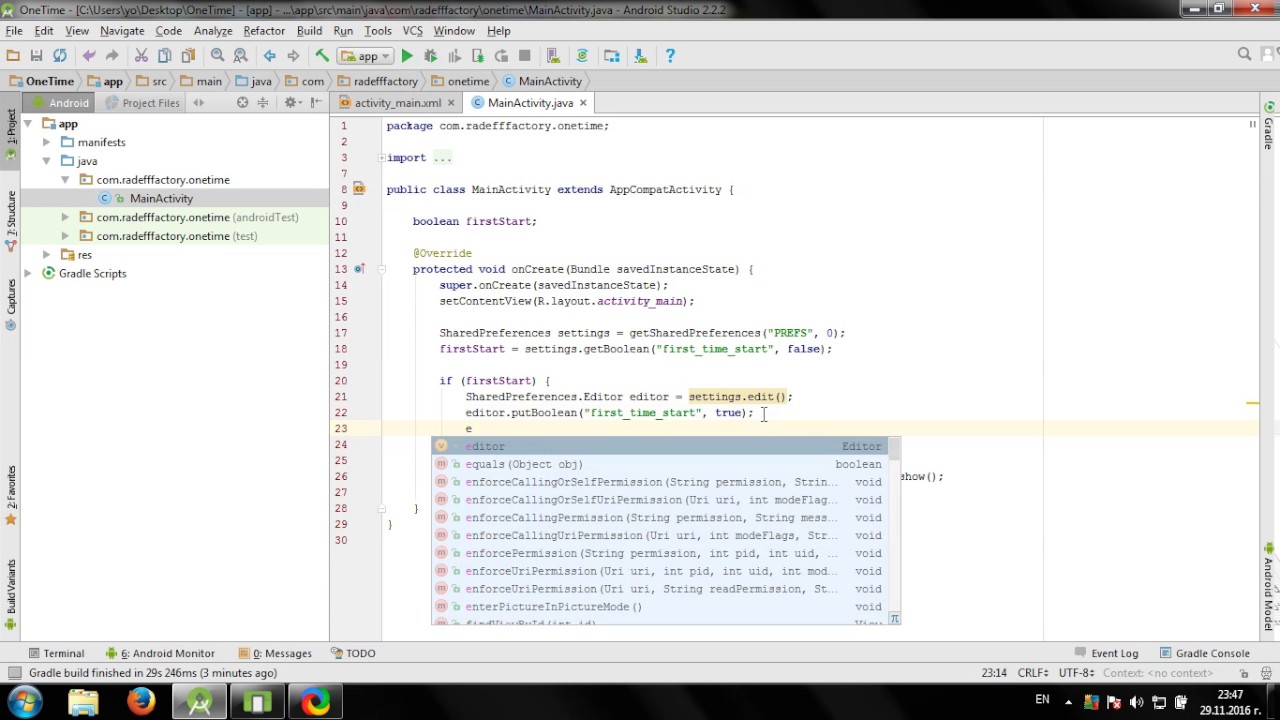1280x720 pixels.
Task: Click the Navigate Back arrow icon
Action: (x=269, y=56)
